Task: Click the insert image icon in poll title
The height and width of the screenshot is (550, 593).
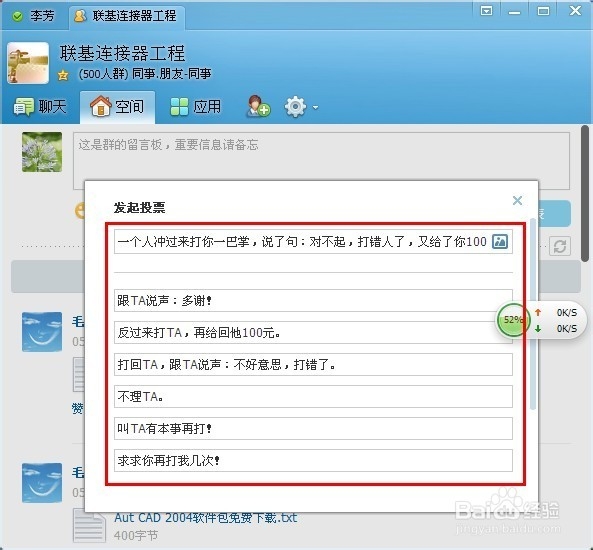Action: (x=500, y=241)
